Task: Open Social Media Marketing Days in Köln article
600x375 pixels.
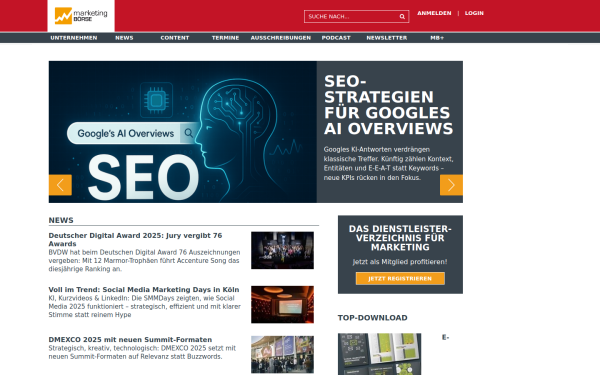Action: click(x=144, y=290)
